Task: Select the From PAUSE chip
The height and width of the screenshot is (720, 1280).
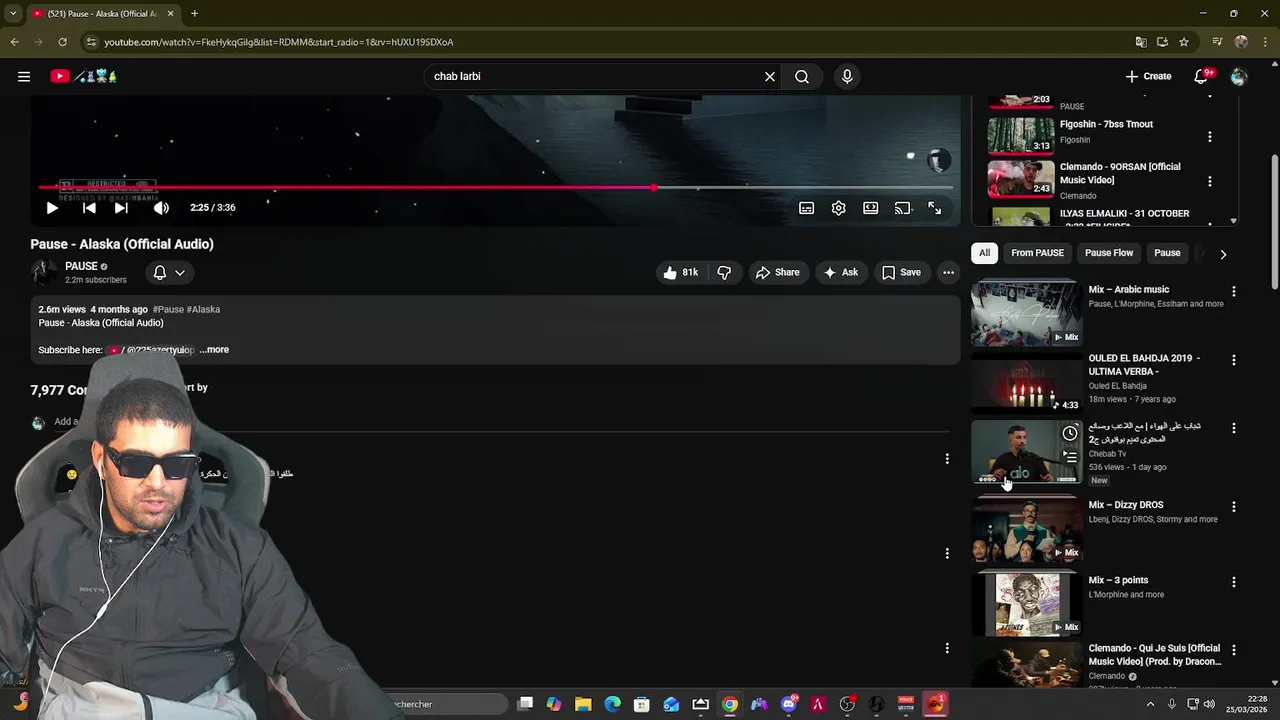Action: click(x=1037, y=253)
